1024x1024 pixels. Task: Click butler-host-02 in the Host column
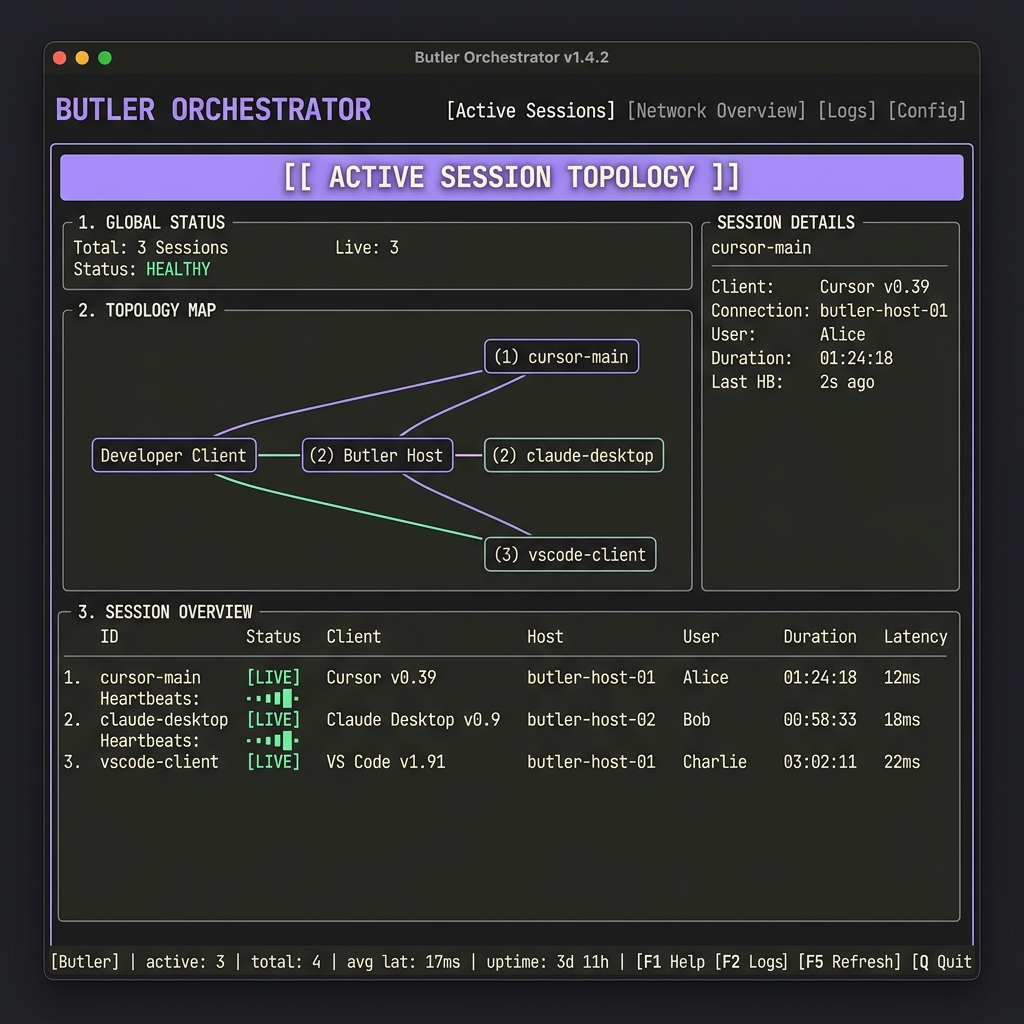click(591, 720)
